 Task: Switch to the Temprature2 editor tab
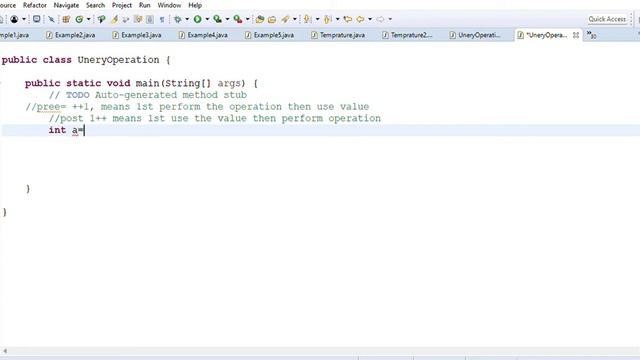point(407,35)
